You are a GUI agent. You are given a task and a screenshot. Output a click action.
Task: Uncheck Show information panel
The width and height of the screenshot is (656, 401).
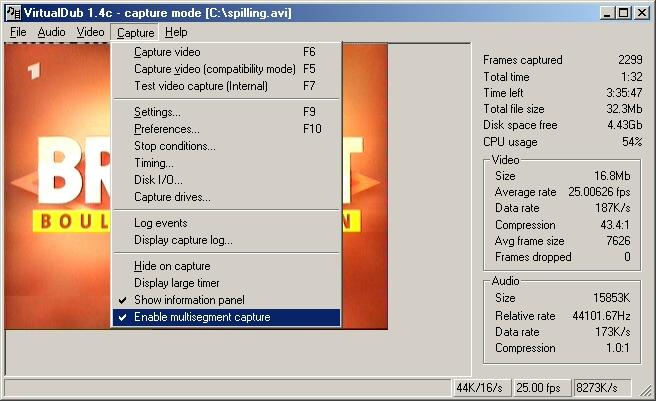click(x=188, y=300)
